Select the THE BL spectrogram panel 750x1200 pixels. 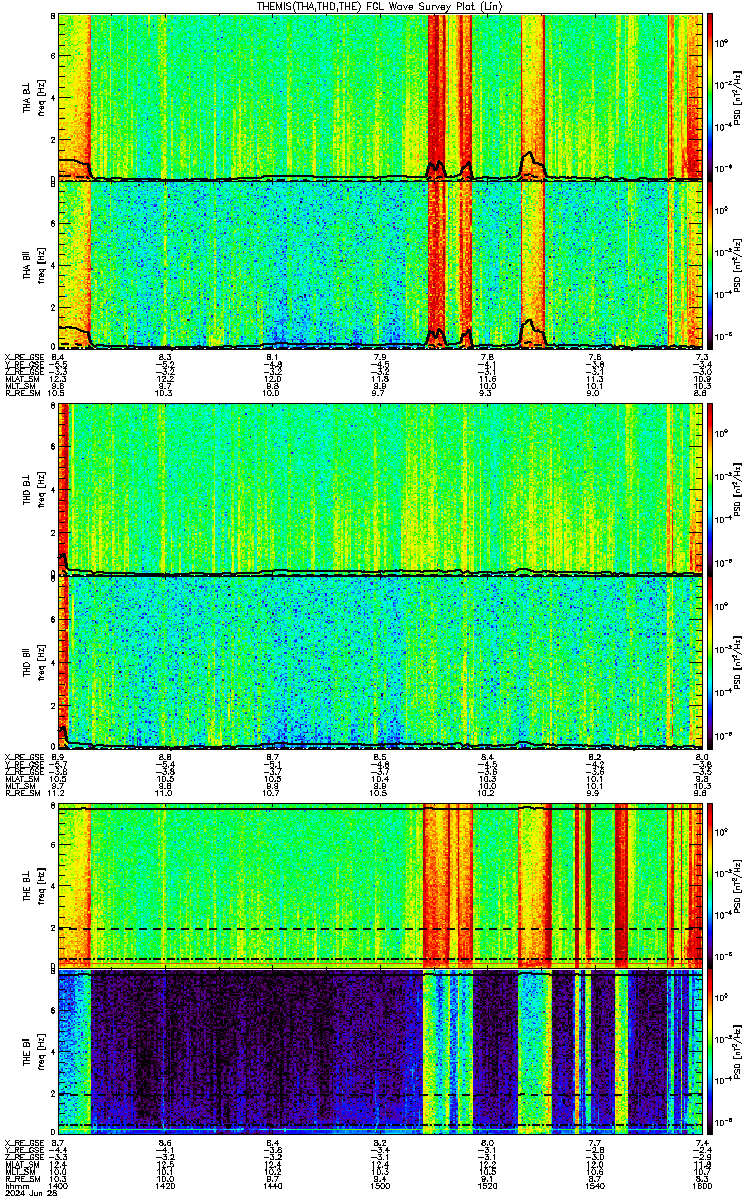[x=380, y=886]
